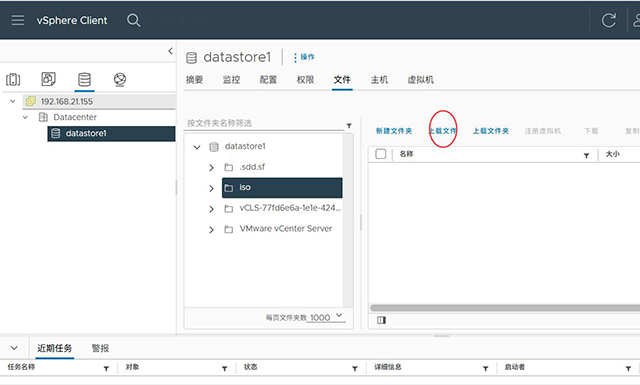Tick the select-all checkbox beside 名称
The image size is (640, 385).
(x=380, y=154)
